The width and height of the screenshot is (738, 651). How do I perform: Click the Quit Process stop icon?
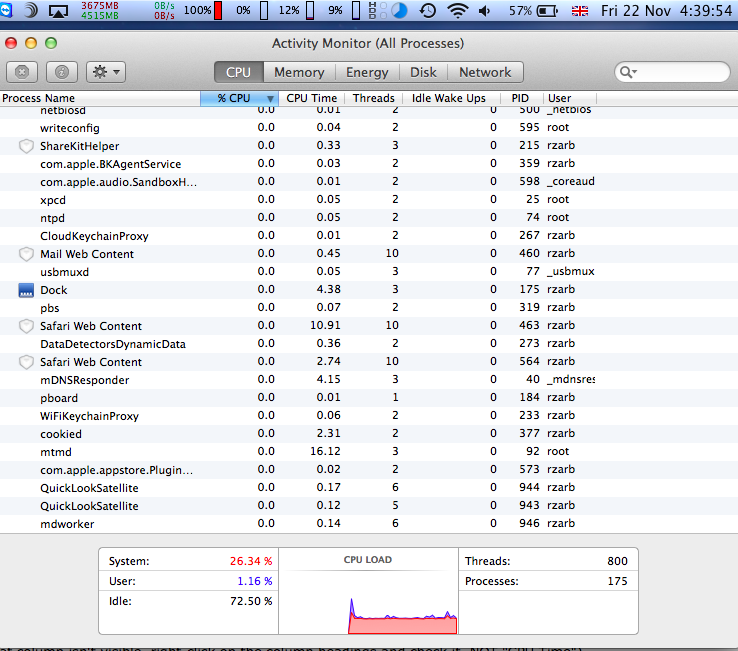22,72
